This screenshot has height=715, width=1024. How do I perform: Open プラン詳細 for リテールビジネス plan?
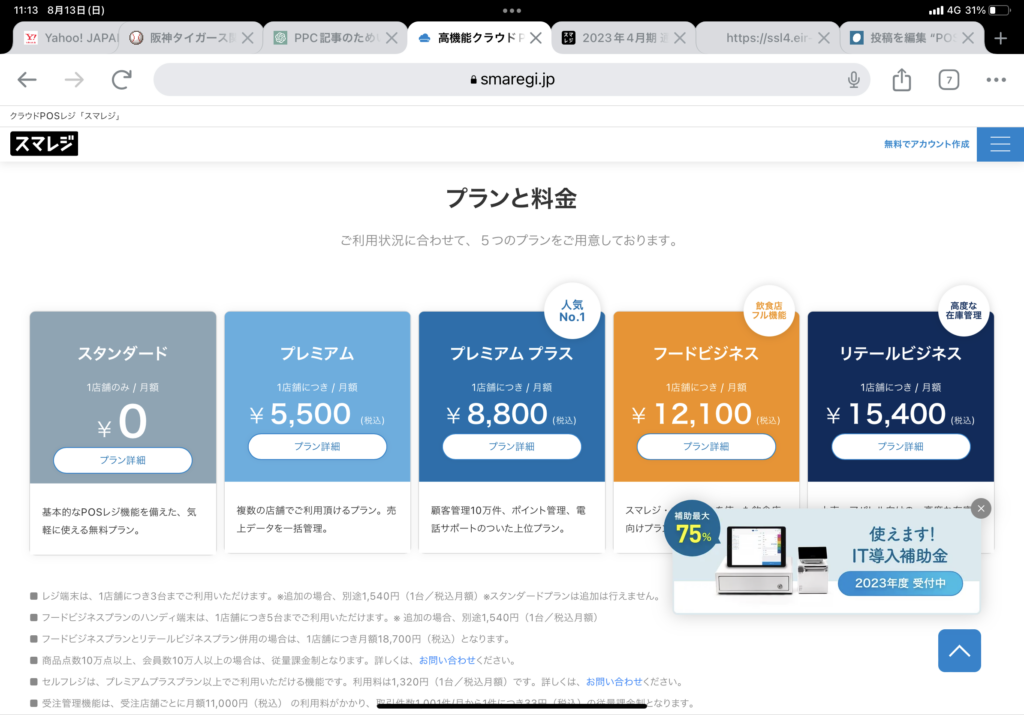pyautogui.click(x=900, y=446)
